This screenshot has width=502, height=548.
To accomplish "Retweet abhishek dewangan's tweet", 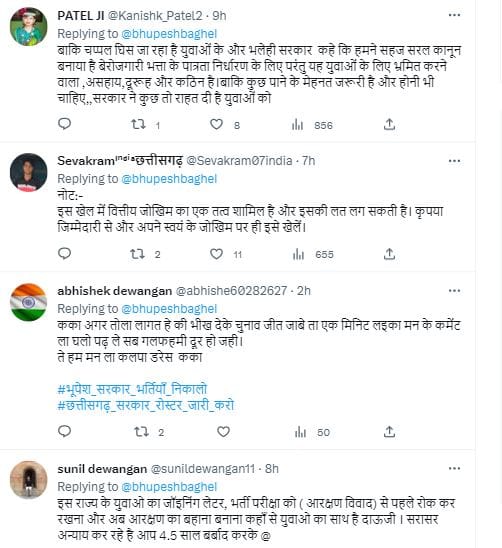I will coord(142,432).
